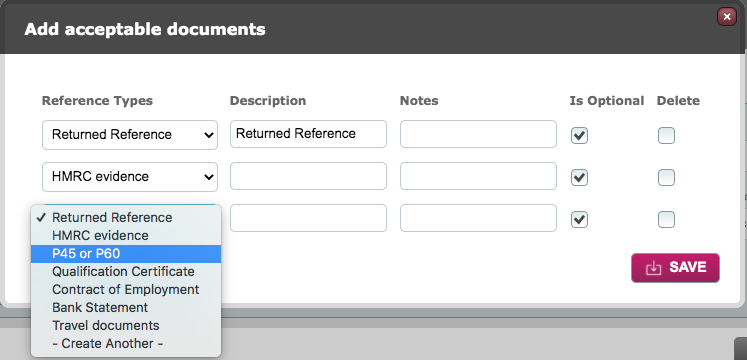Choose the Create Another option

[126, 344]
